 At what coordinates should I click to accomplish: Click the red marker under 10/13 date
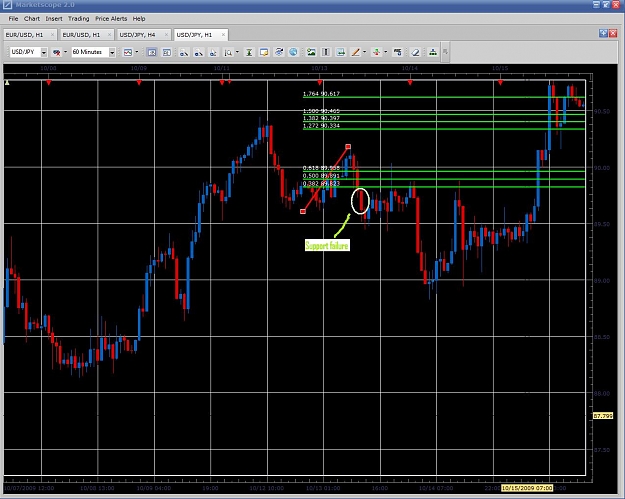tap(320, 83)
